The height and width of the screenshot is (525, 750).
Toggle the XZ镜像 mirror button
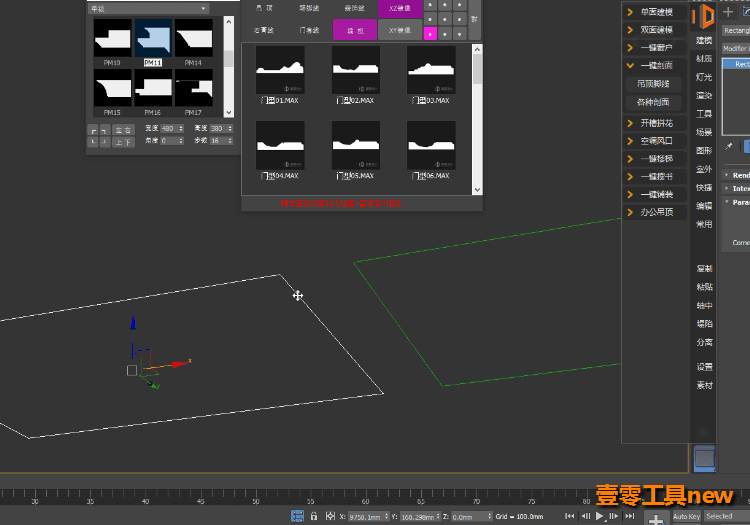[400, 8]
